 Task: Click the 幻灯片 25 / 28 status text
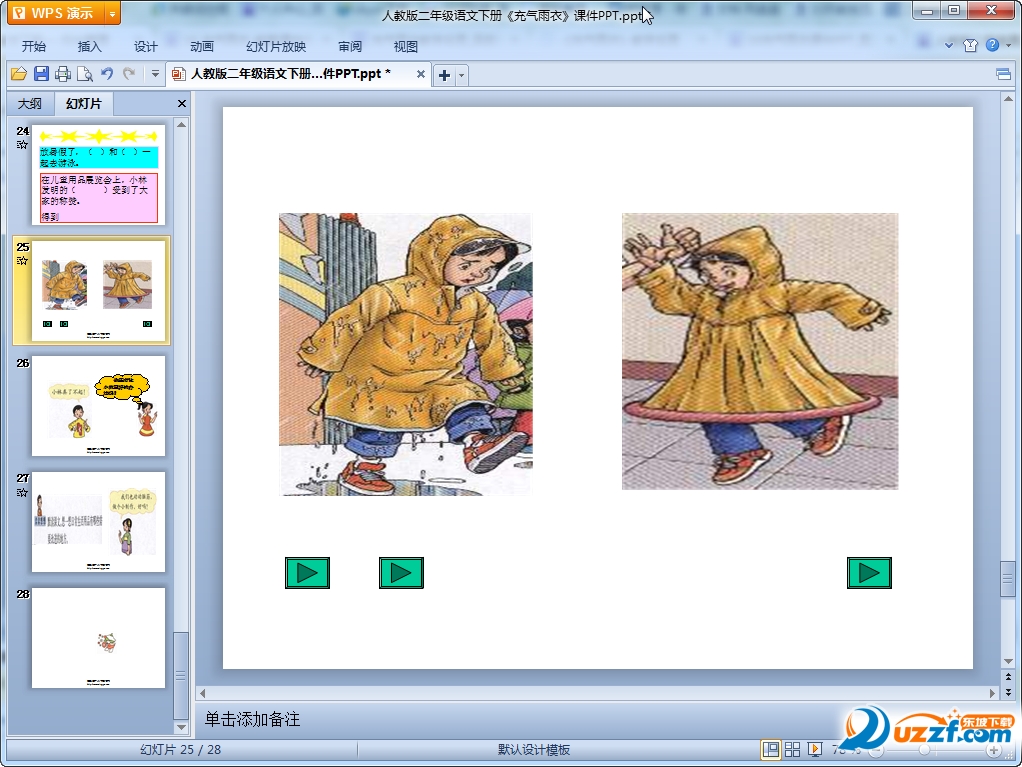181,750
